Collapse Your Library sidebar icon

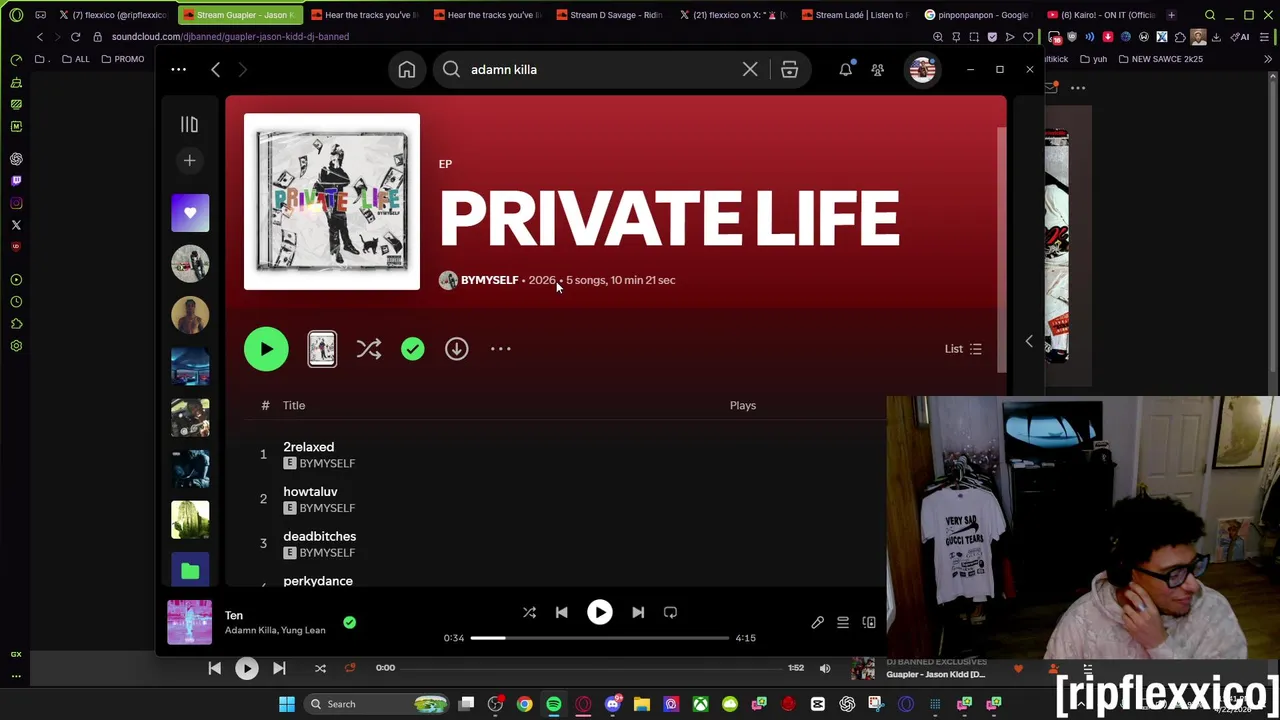click(x=189, y=124)
